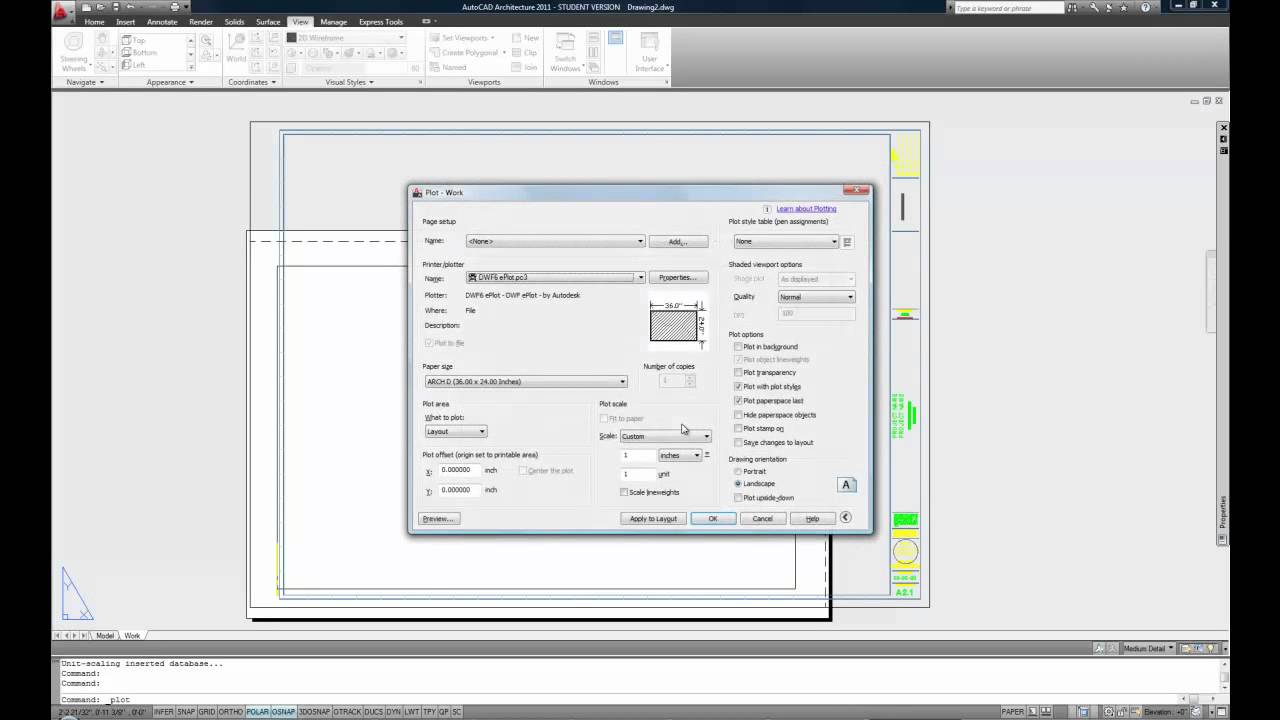This screenshot has width=1280, height=720.
Task: Click the Plot printer icon in quick access toolbar
Action: 174,7
